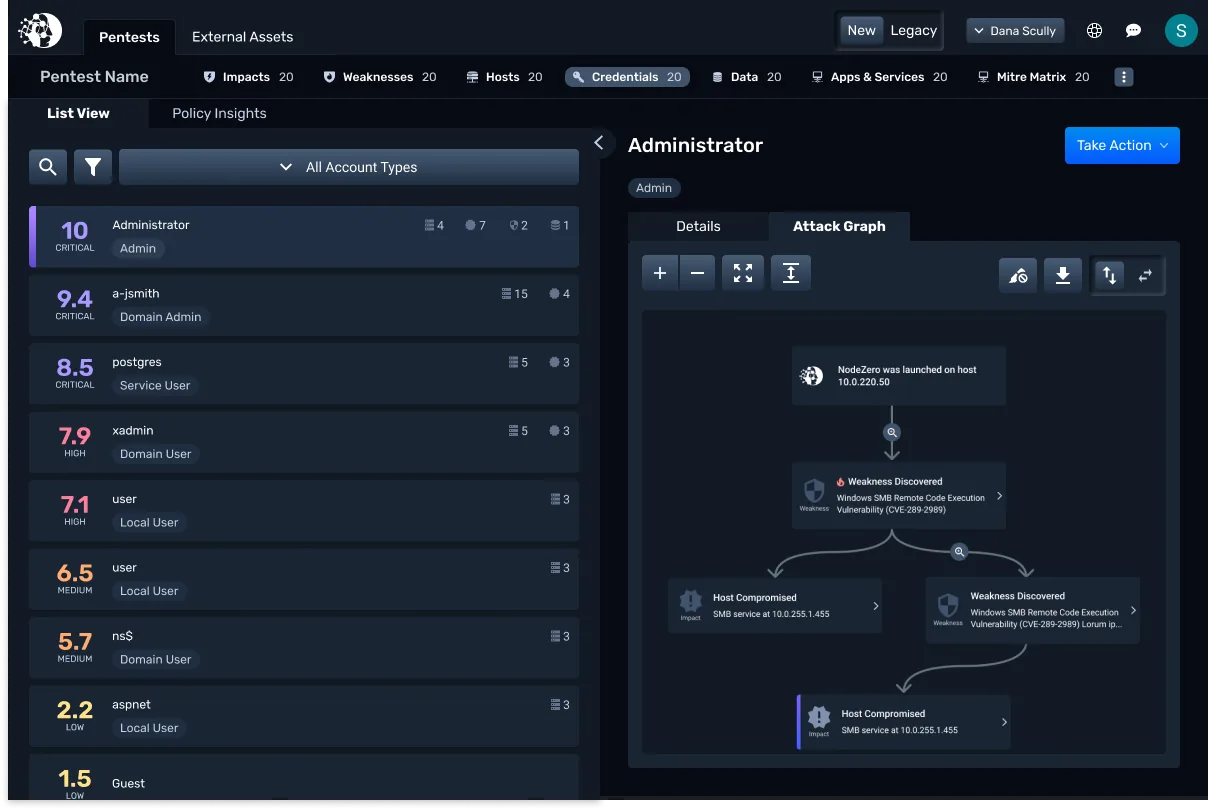Collapse the list panel with chevron
1208x810 pixels.
pos(599,143)
